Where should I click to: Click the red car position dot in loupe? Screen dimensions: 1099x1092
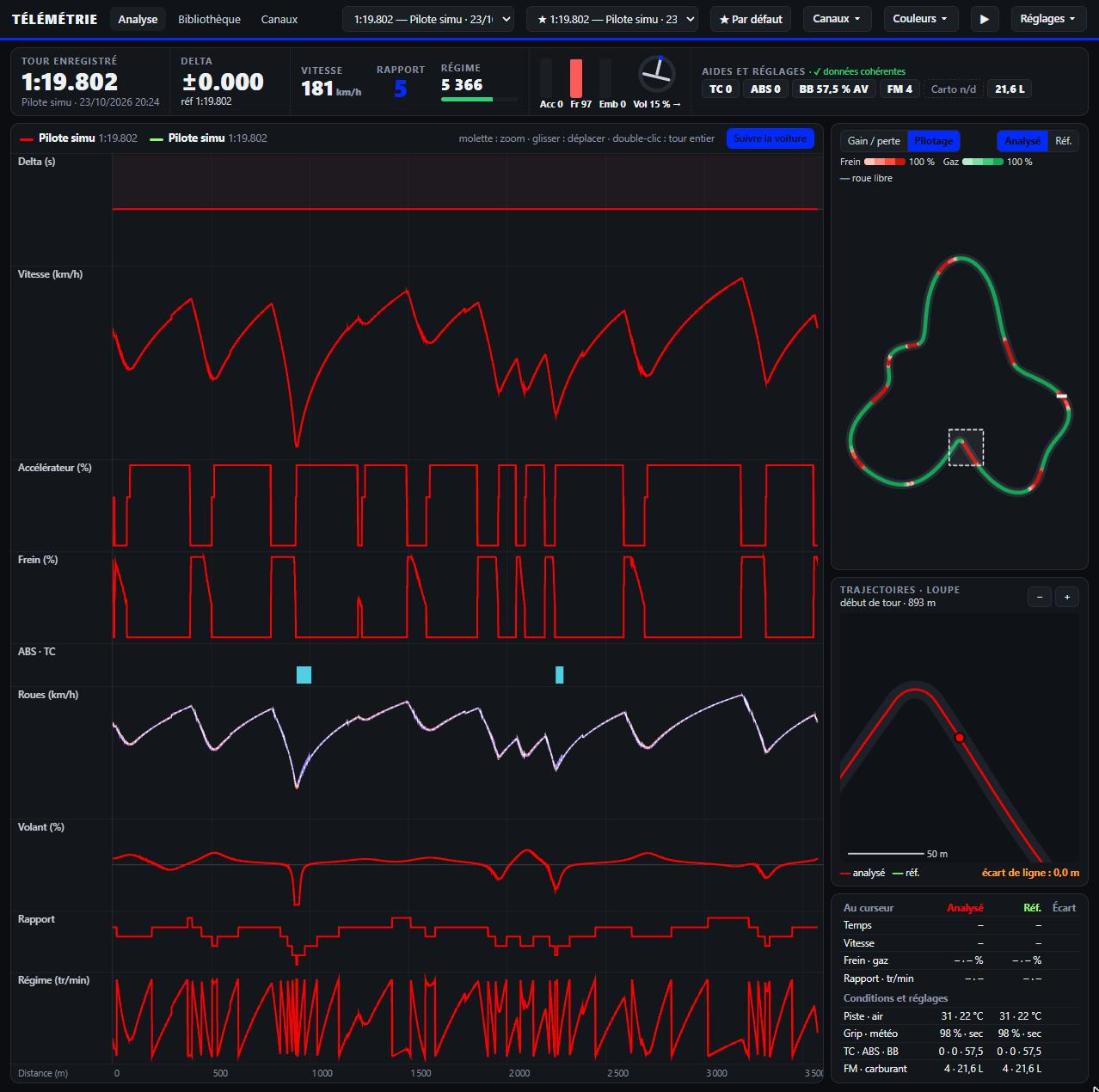(x=960, y=737)
